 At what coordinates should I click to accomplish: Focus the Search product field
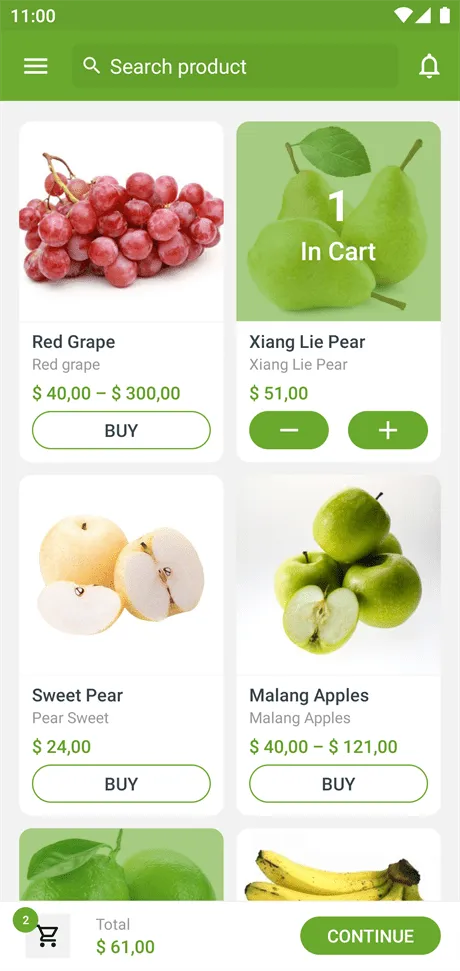click(235, 66)
